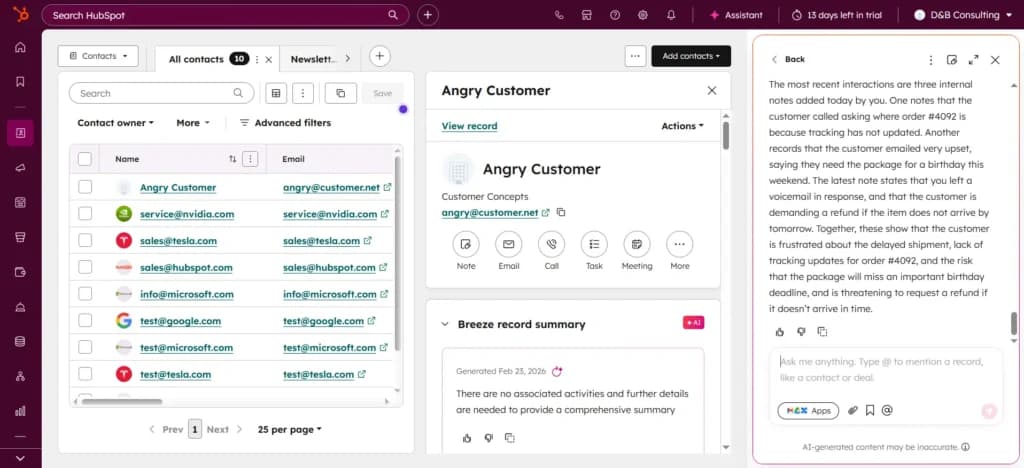
Task: Open the Help question mark icon
Action: (615, 15)
